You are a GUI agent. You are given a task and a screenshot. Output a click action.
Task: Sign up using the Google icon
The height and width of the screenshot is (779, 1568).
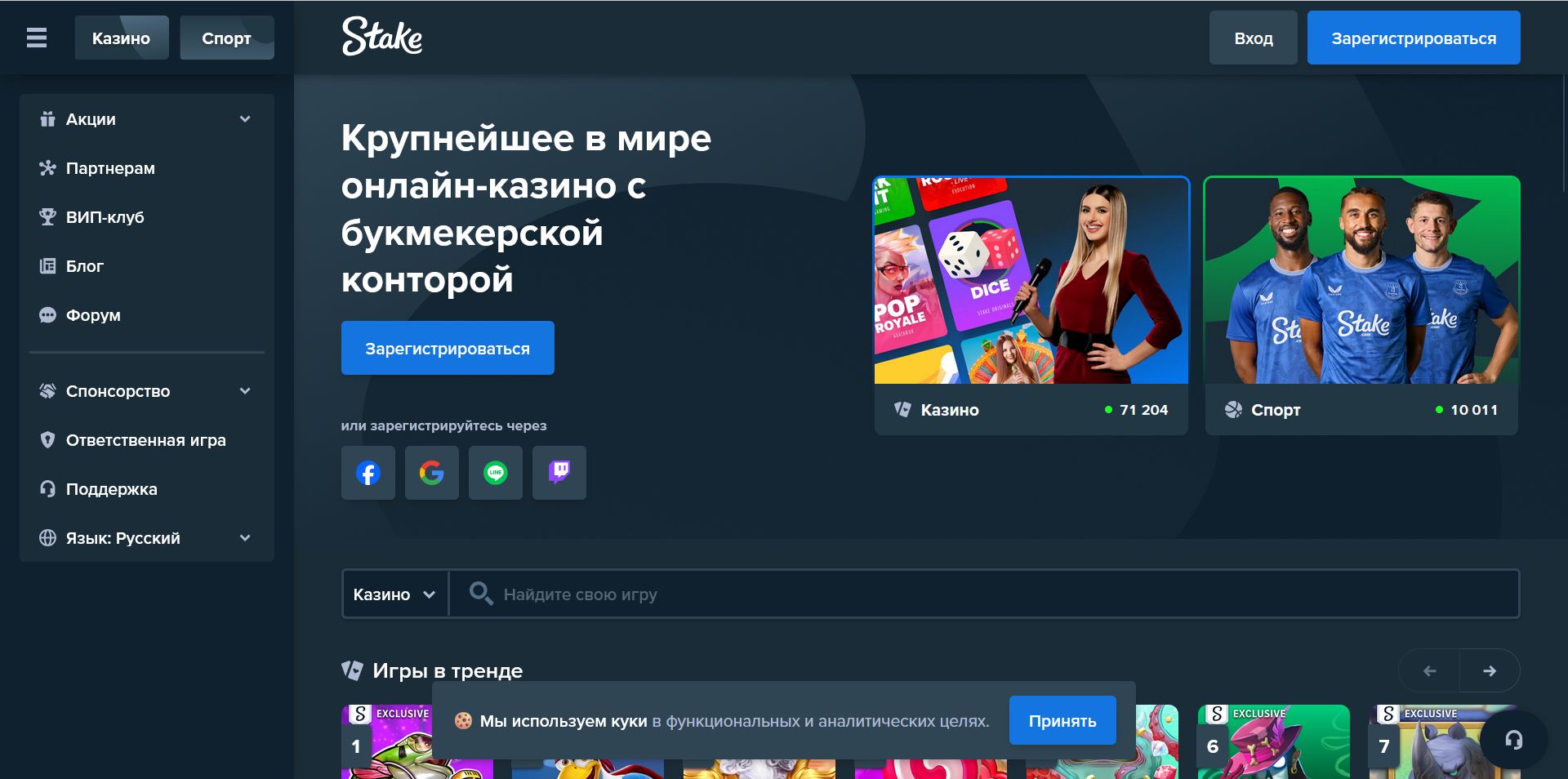pyautogui.click(x=431, y=472)
